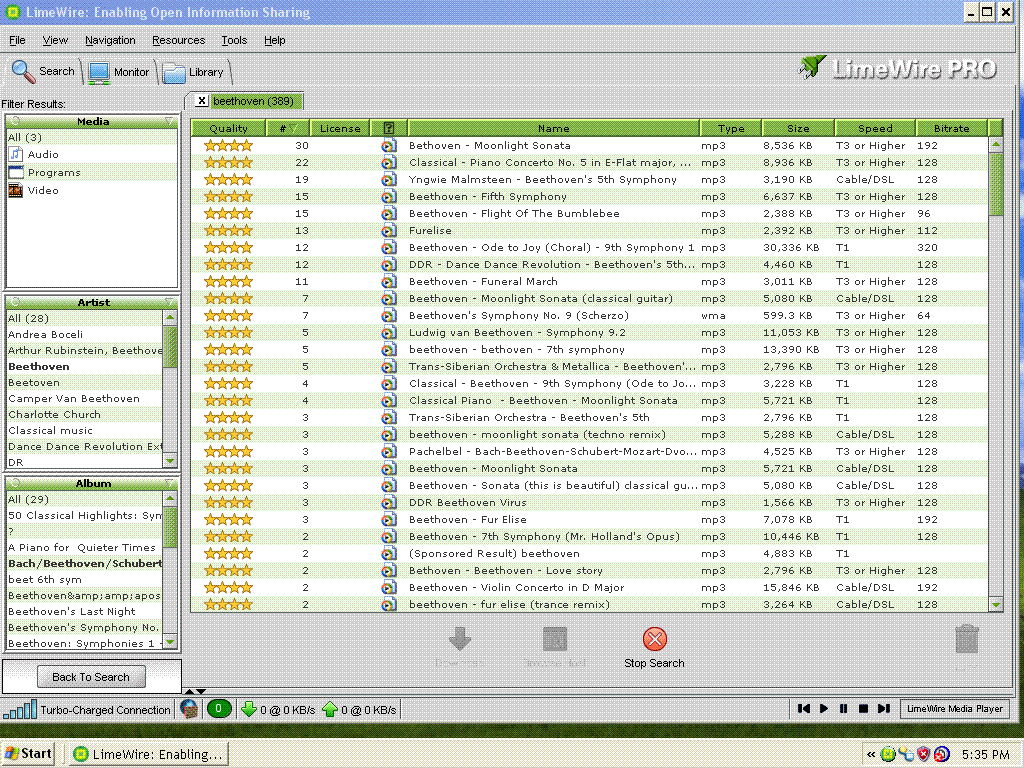Click the icon beside Beethoven - Funeral March

(389, 281)
